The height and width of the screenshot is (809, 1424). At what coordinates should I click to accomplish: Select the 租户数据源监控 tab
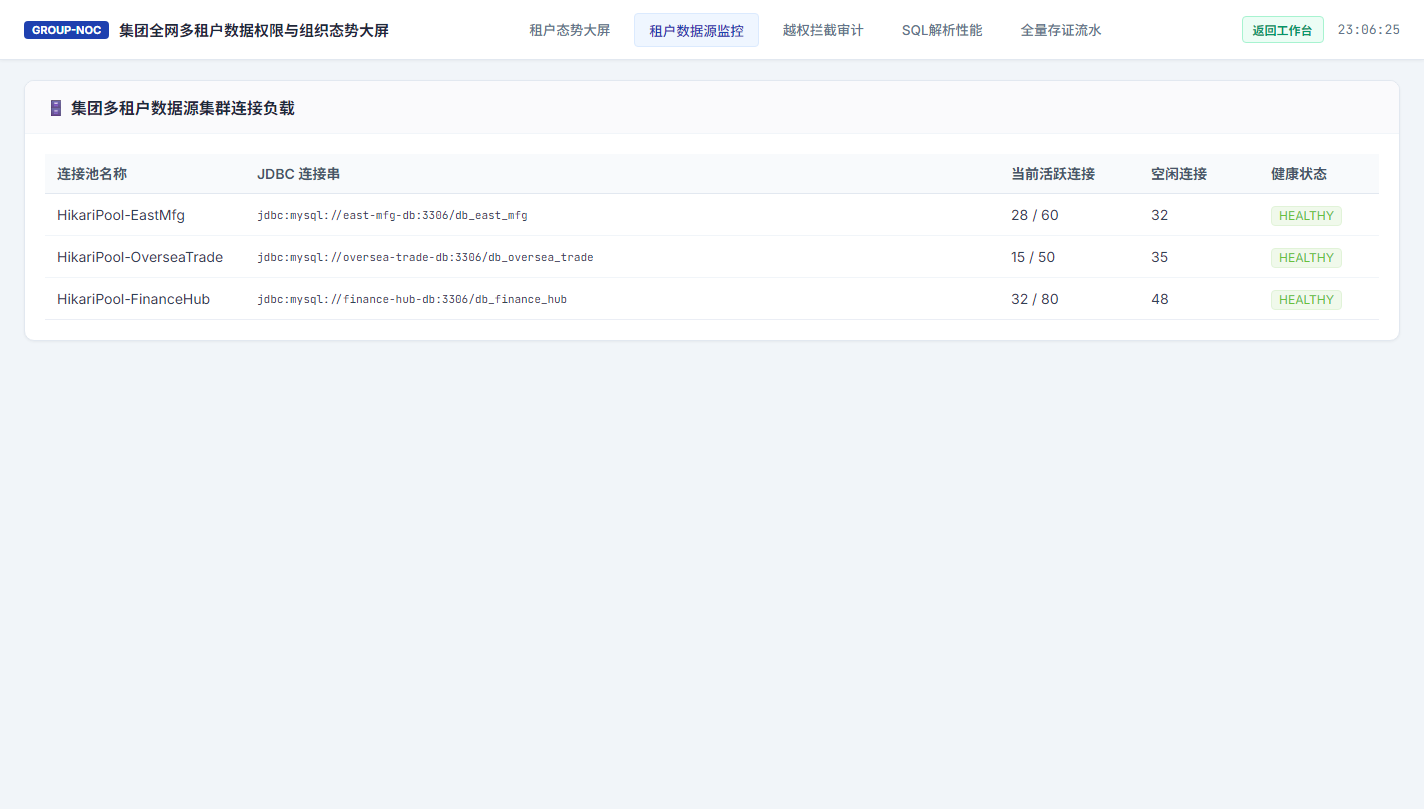coord(696,30)
